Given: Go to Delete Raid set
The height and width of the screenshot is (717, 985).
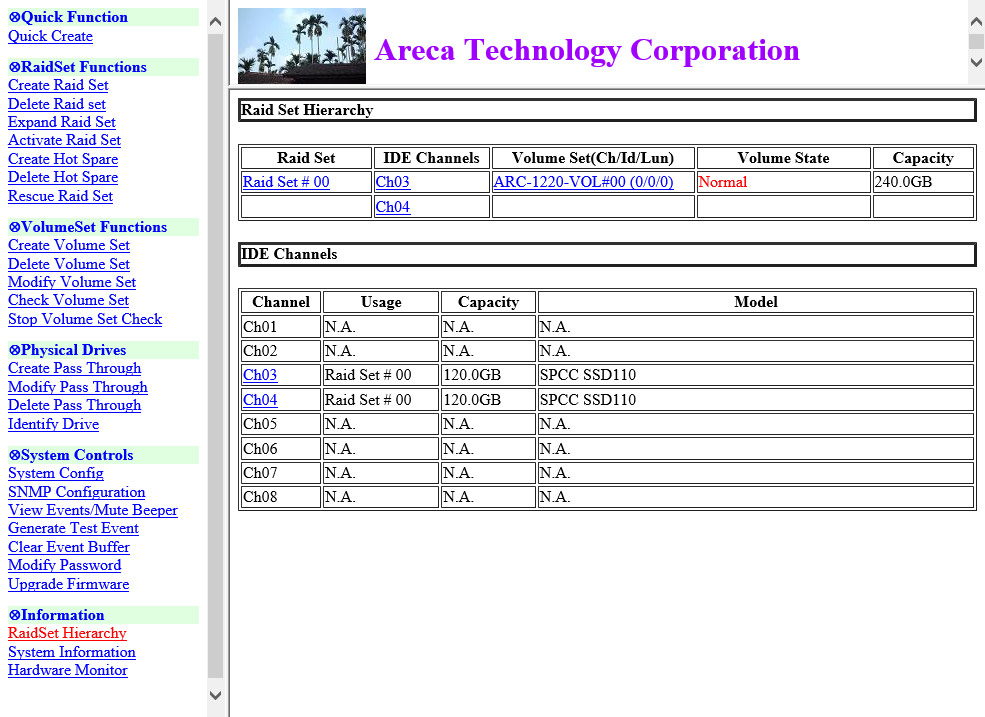Looking at the screenshot, I should 57,104.
